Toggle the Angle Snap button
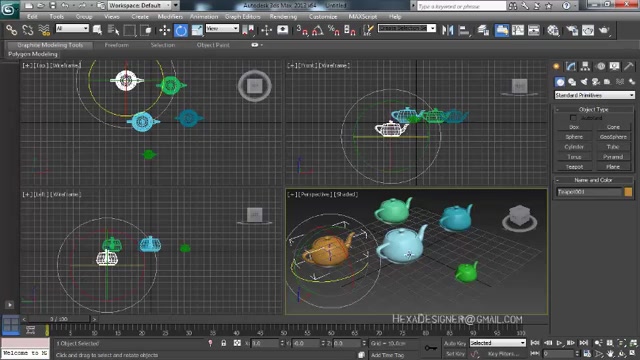The image size is (640, 360). 318,30
